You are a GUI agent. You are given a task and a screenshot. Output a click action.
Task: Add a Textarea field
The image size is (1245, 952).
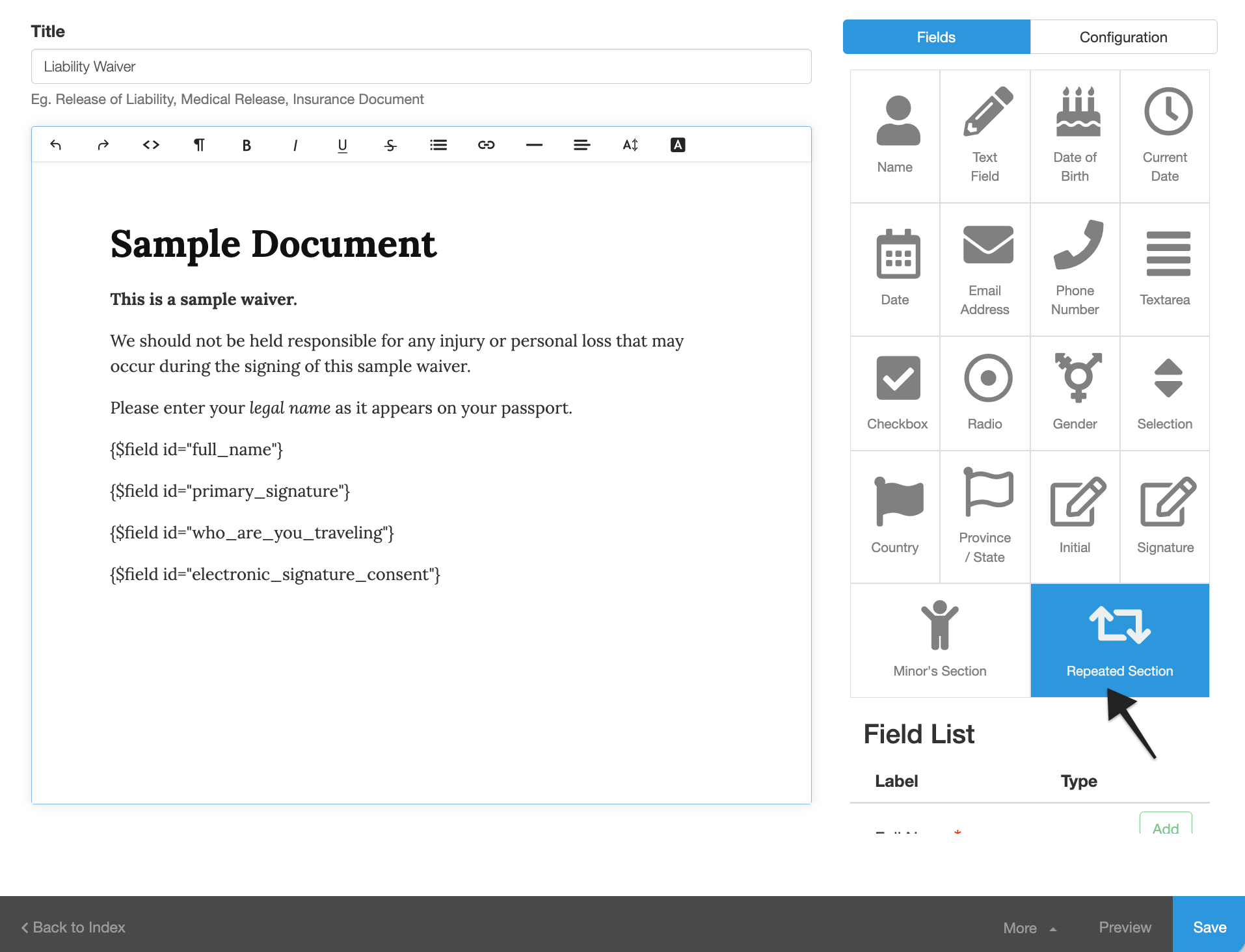click(1165, 270)
